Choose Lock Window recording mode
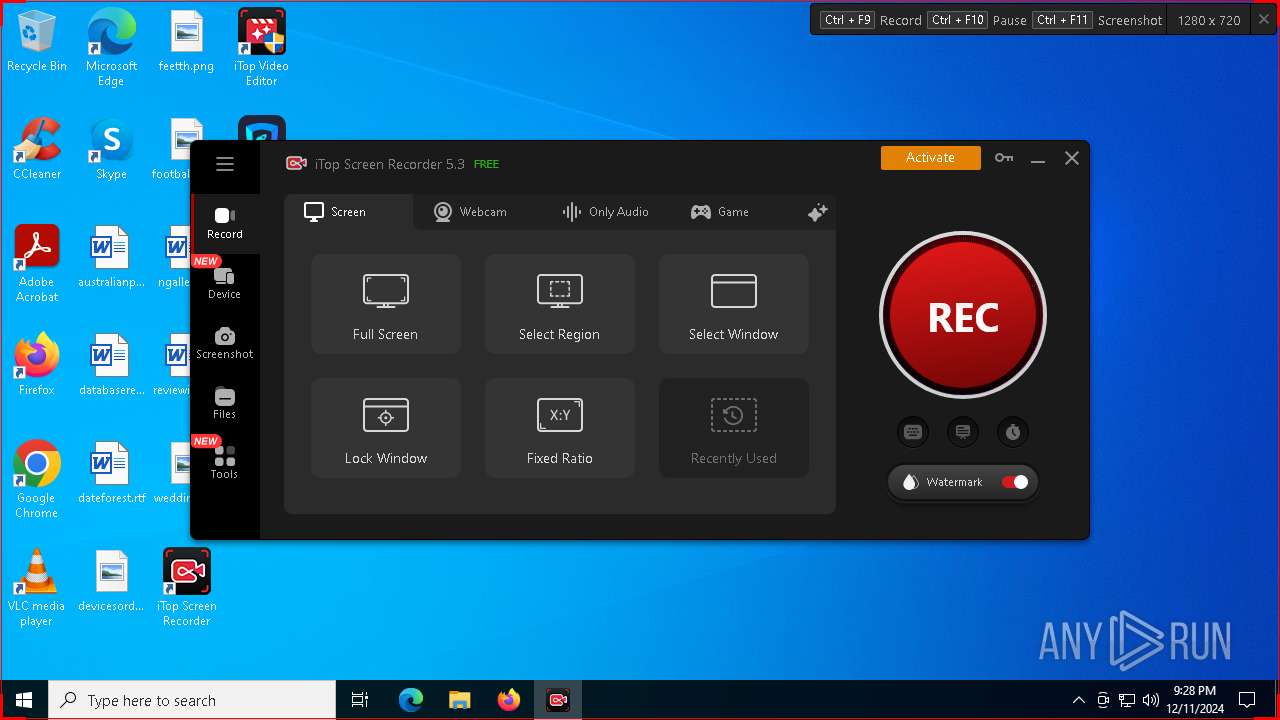The height and width of the screenshot is (720, 1280). (386, 428)
